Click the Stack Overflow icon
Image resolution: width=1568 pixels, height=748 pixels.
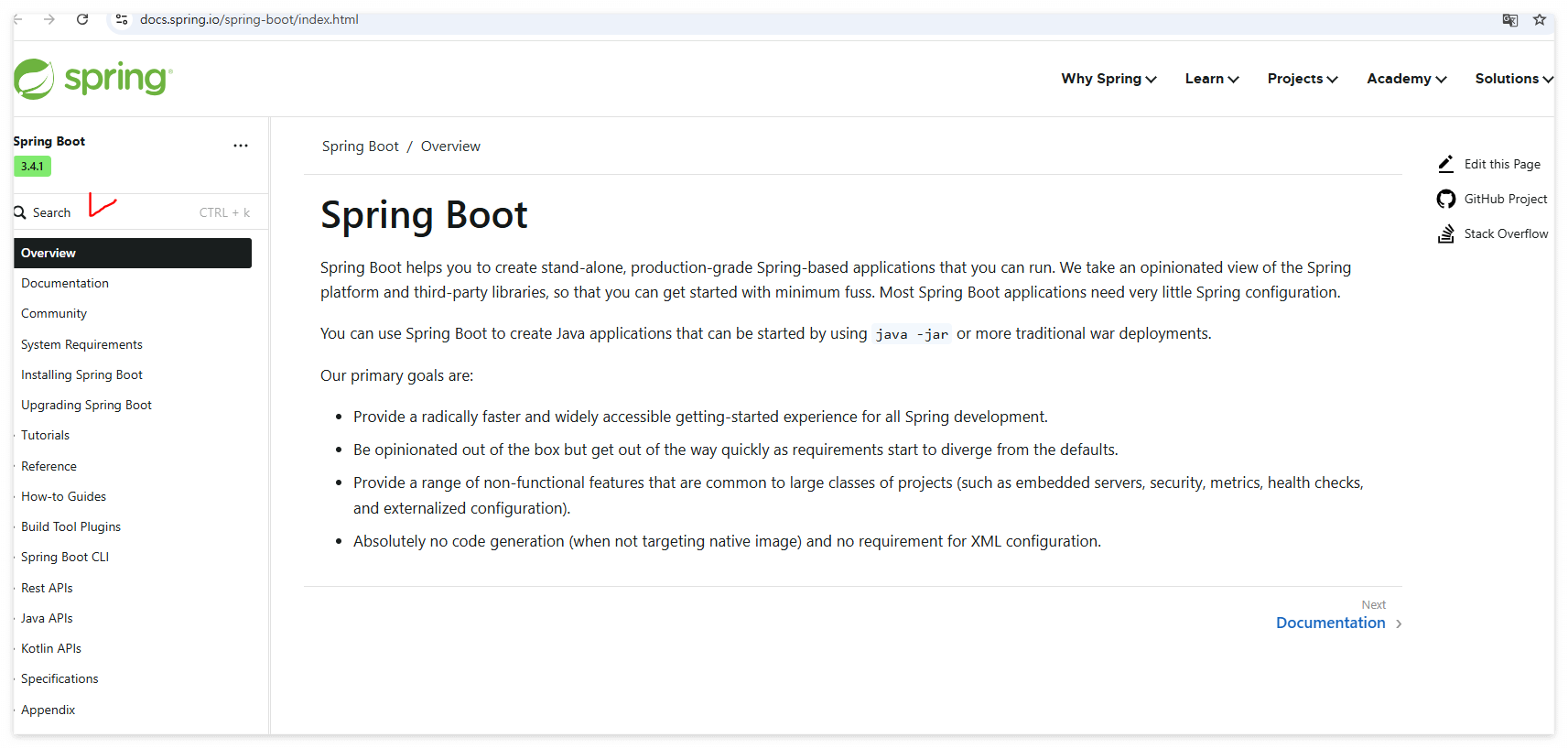click(1446, 233)
